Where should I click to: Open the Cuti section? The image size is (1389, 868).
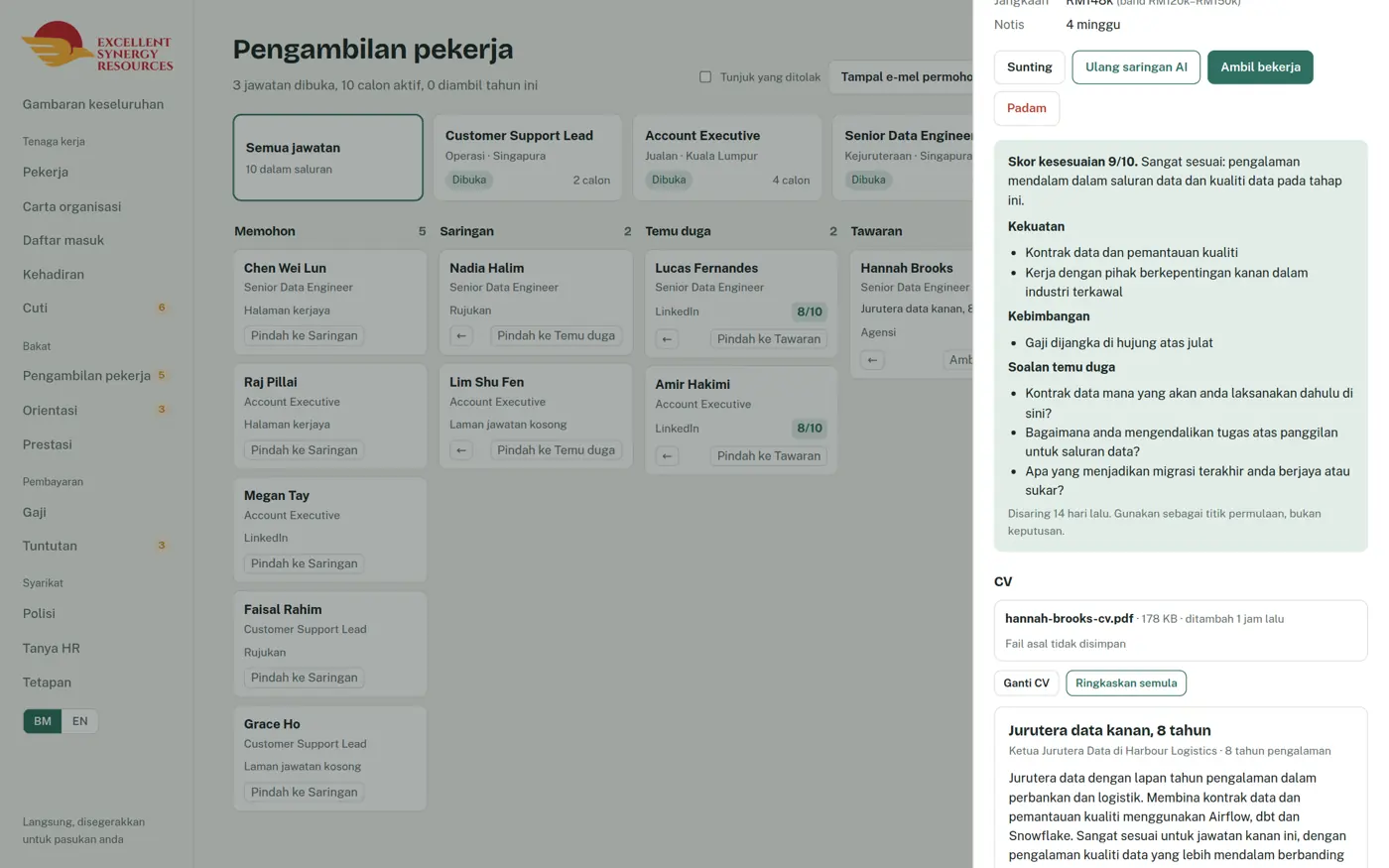pyautogui.click(x=35, y=308)
